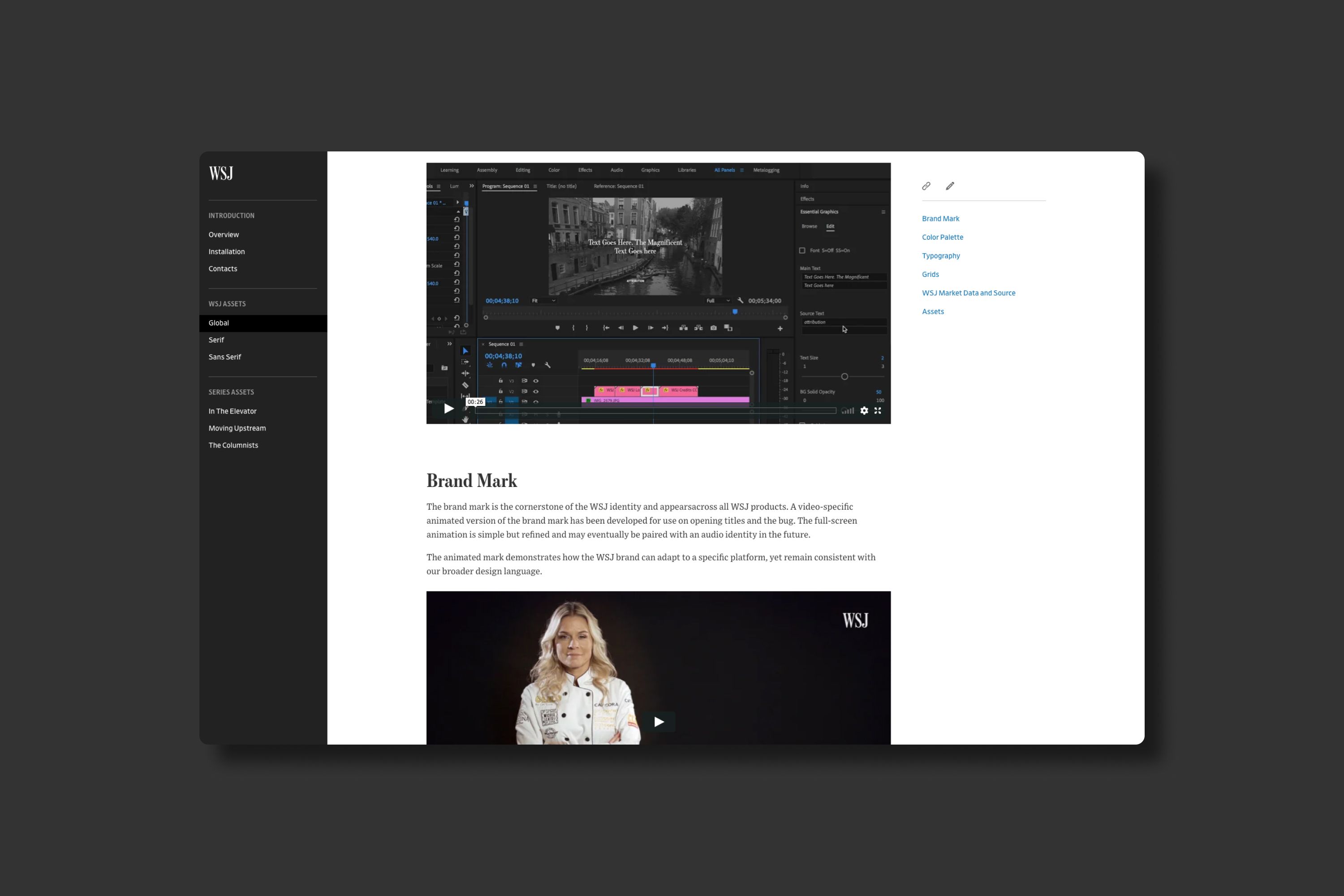Screen dimensions: 1344x896
Task: Select Sans Serif in the sidebar
Action: 224,357
